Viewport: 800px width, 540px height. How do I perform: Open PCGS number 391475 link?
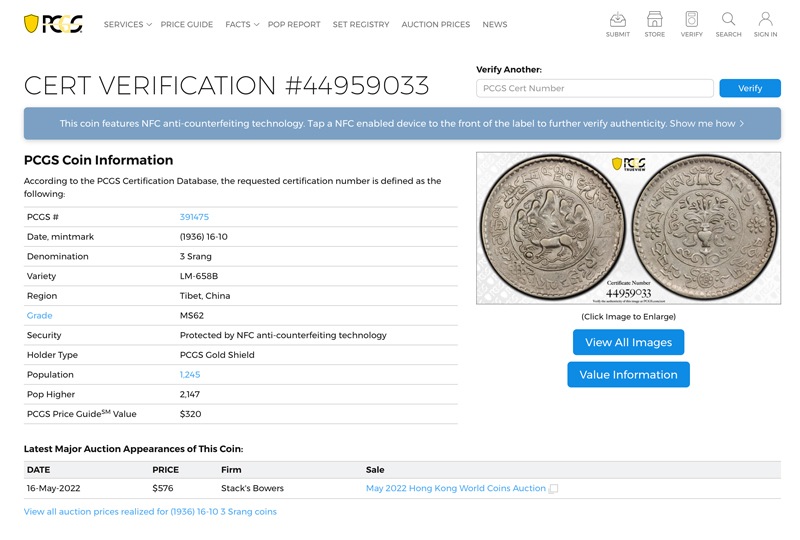194,217
